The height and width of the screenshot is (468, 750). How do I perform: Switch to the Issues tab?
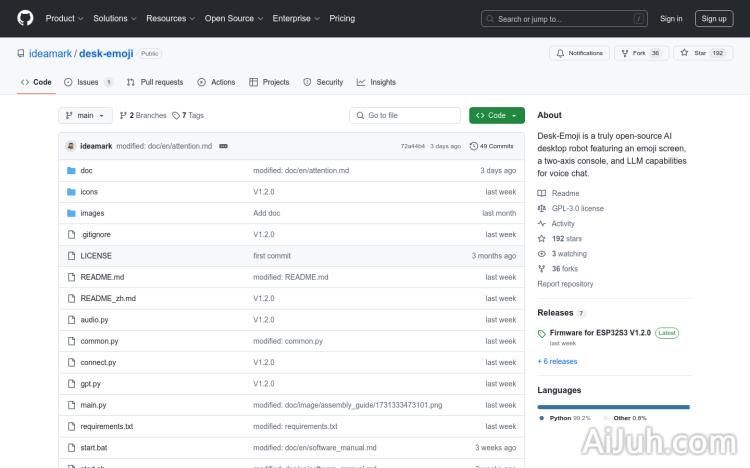pos(88,82)
